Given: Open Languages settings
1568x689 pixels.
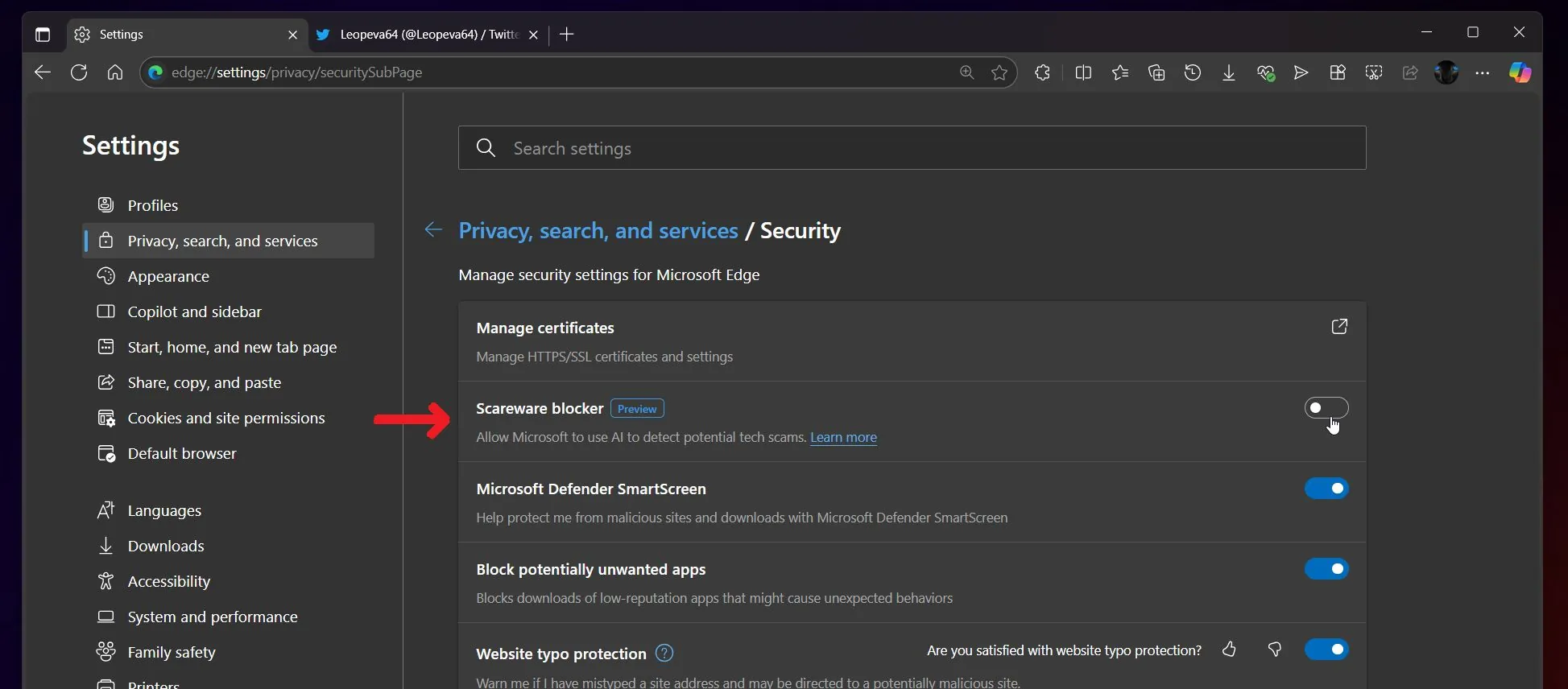Looking at the screenshot, I should tap(228, 510).
